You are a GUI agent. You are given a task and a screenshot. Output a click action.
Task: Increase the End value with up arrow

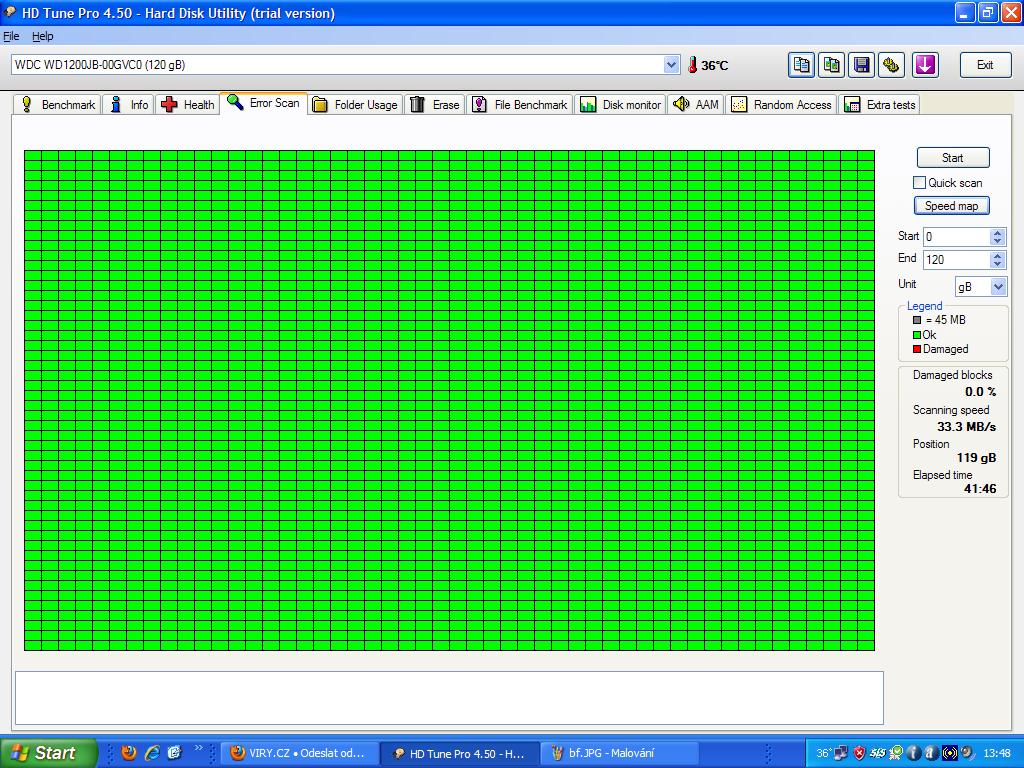(x=997, y=255)
